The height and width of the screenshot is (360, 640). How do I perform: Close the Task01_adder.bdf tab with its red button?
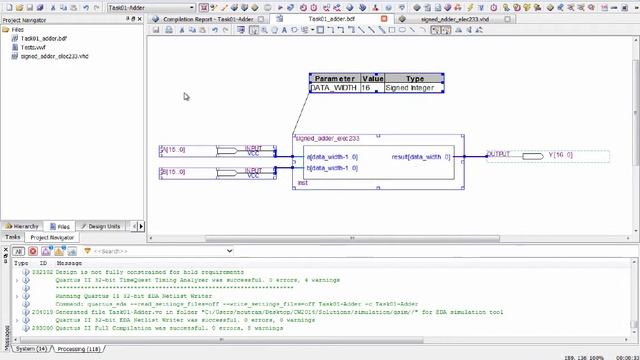point(384,19)
